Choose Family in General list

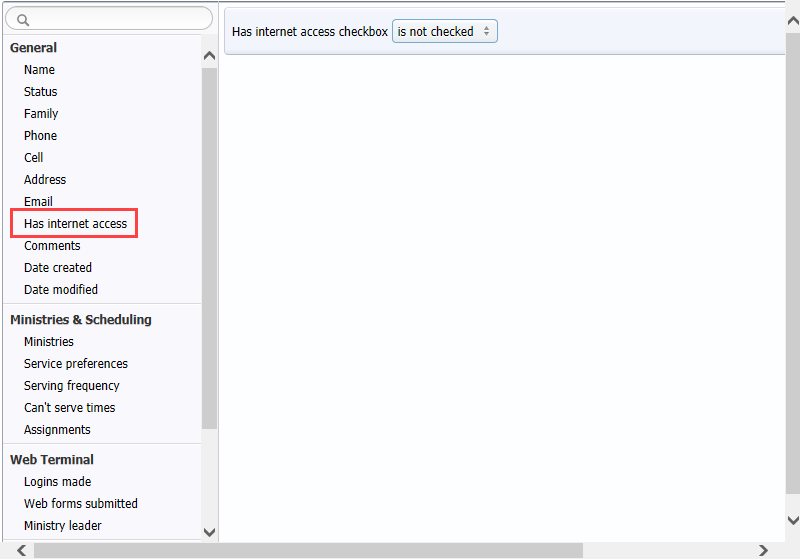(x=41, y=114)
